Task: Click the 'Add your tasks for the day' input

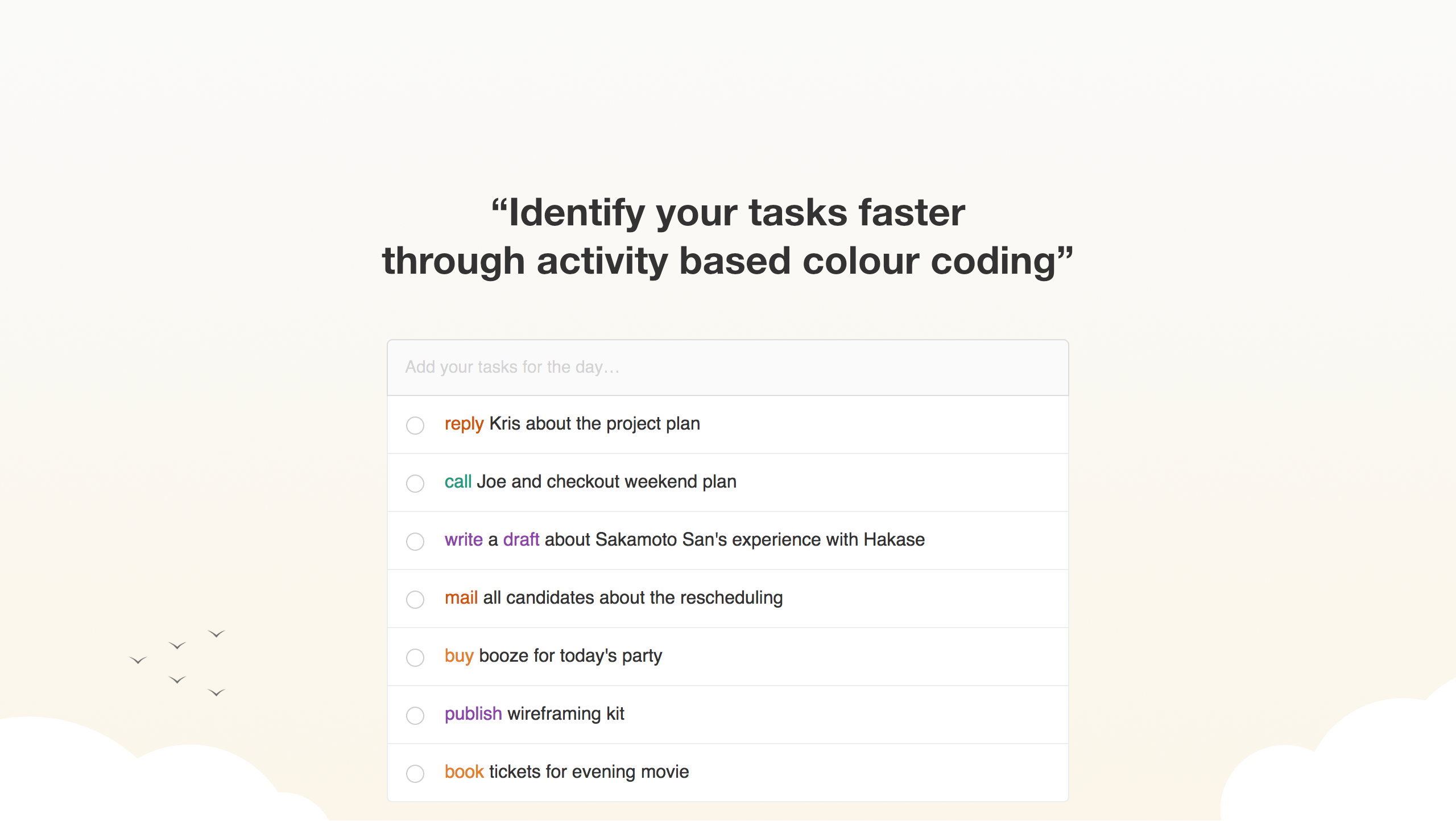Action: pos(727,367)
